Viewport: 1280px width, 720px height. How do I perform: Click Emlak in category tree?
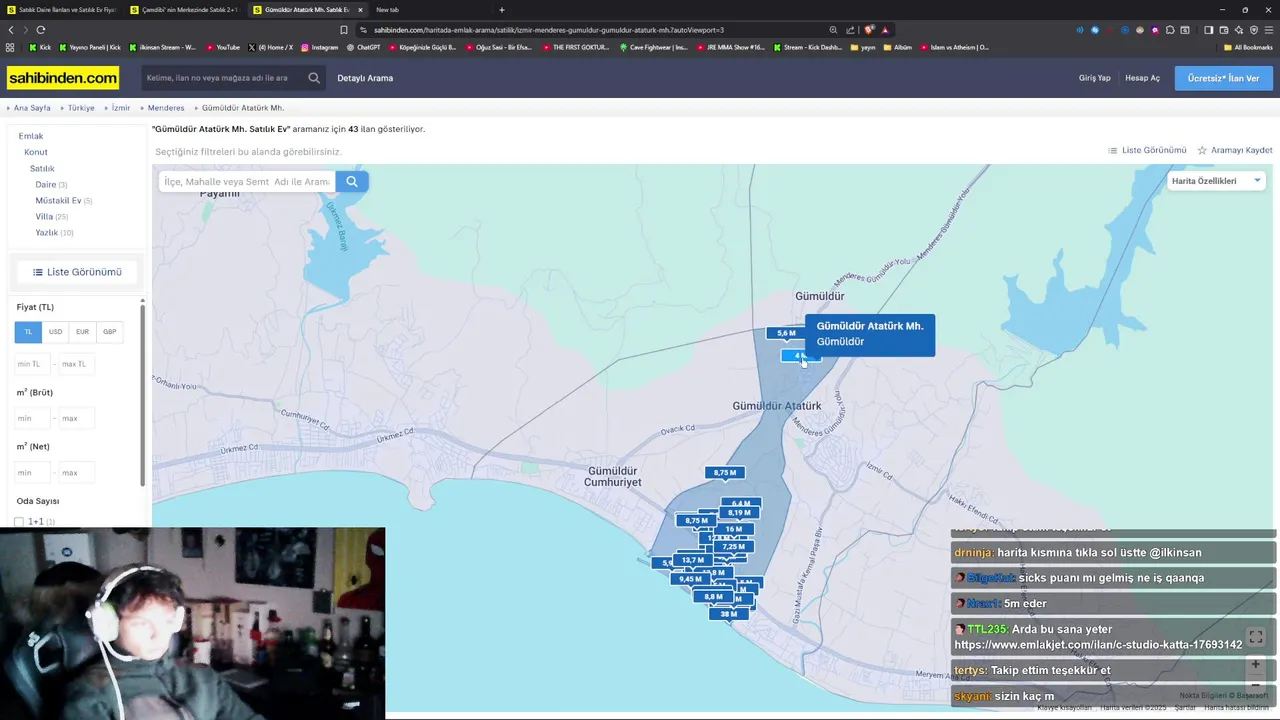(31, 136)
